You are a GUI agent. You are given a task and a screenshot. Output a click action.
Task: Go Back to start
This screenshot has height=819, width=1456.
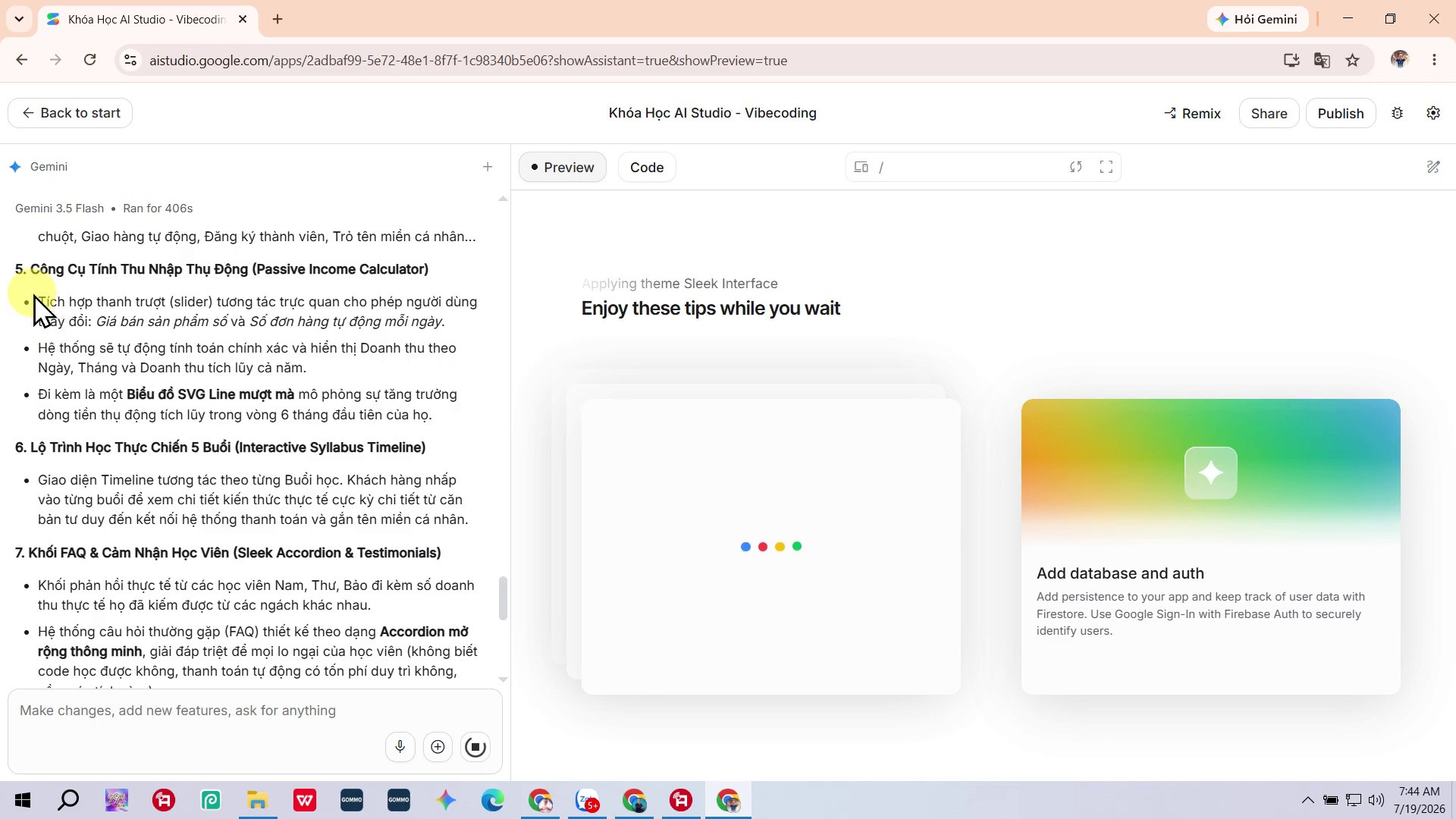[71, 113]
